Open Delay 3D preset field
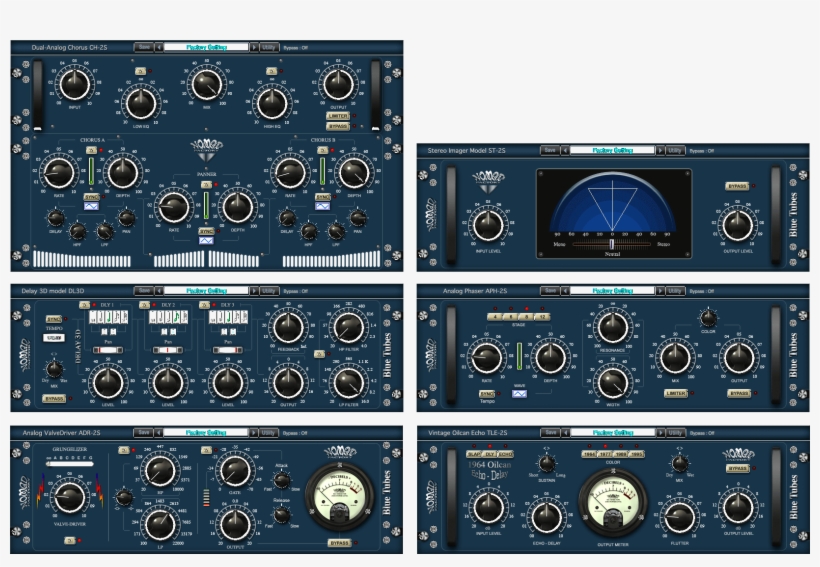This screenshot has height=567, width=820. [x=206, y=290]
